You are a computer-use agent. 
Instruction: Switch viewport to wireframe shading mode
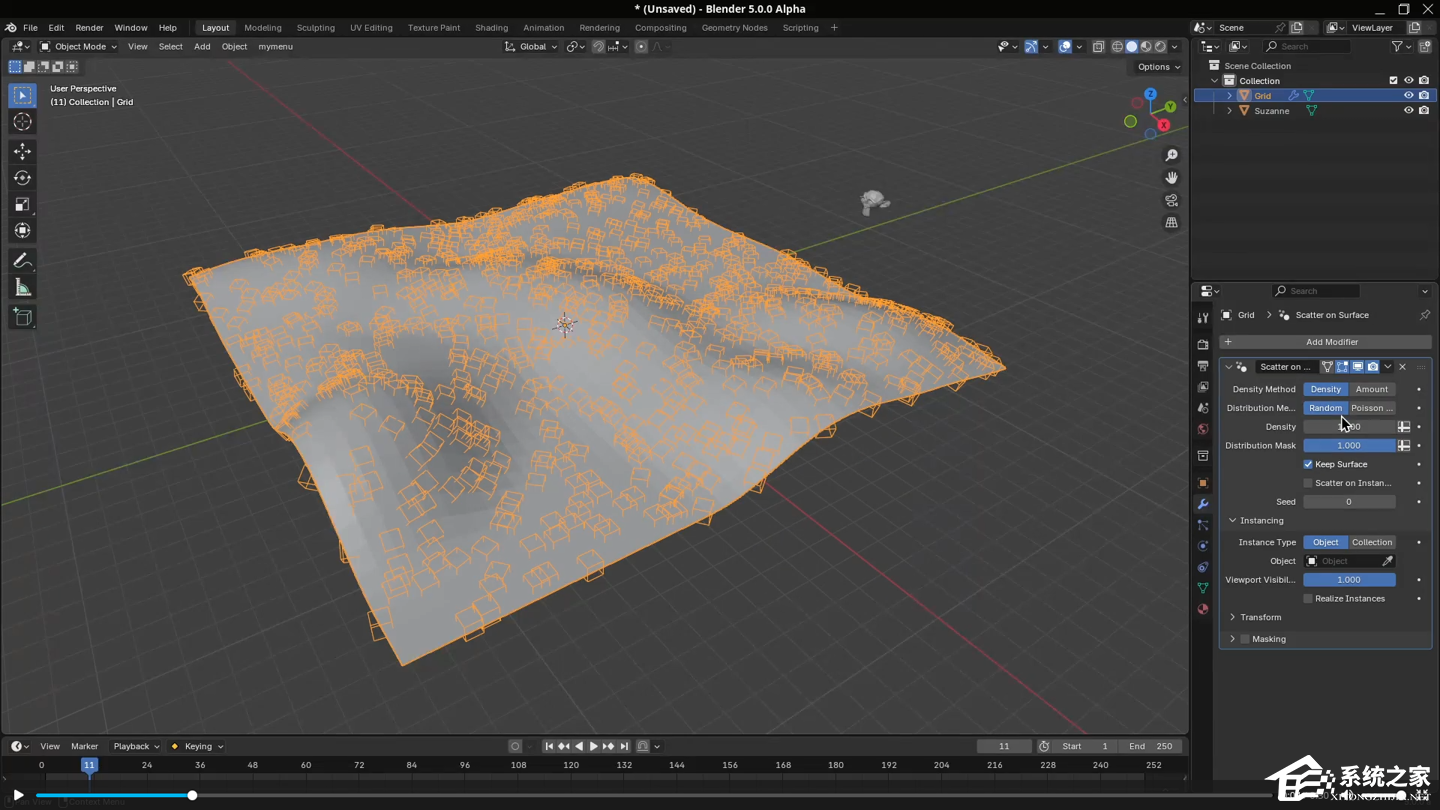coord(1117,46)
